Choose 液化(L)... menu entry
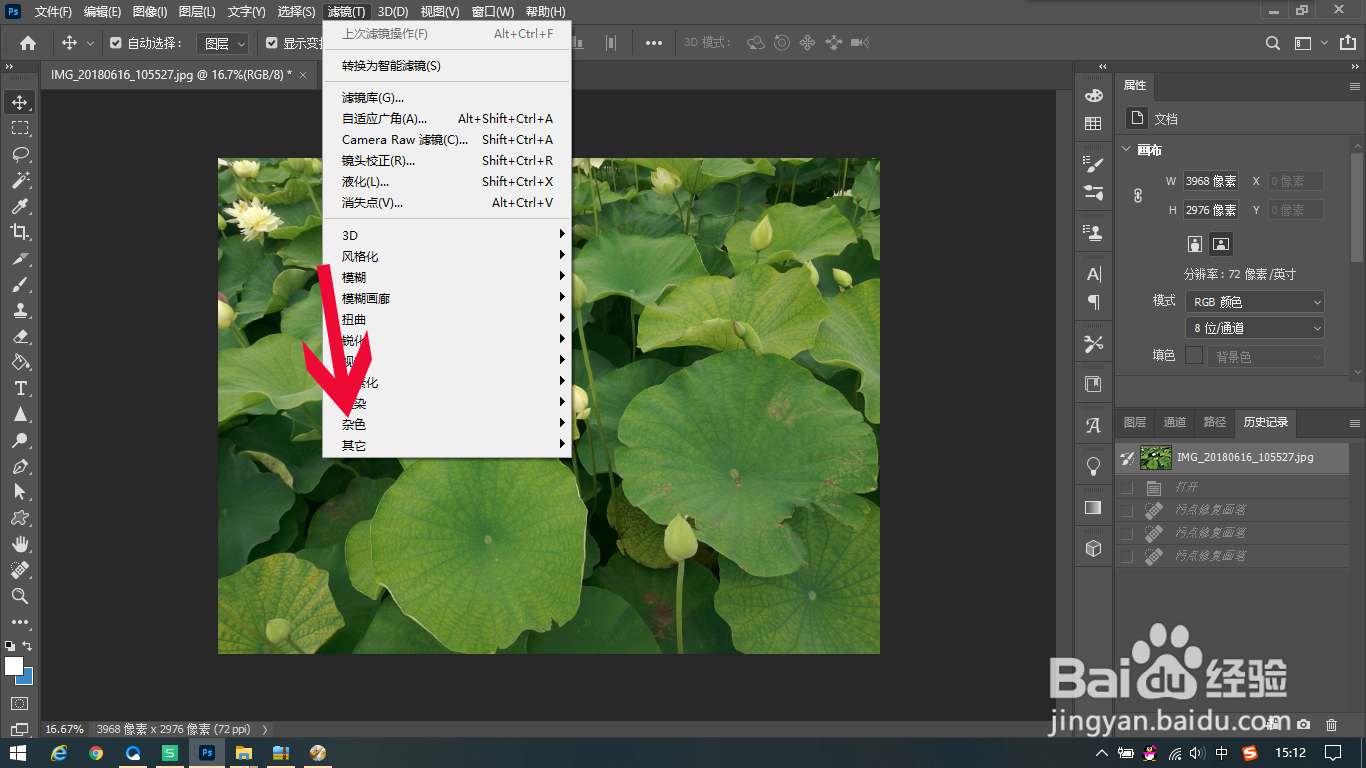The image size is (1366, 768). click(x=447, y=181)
